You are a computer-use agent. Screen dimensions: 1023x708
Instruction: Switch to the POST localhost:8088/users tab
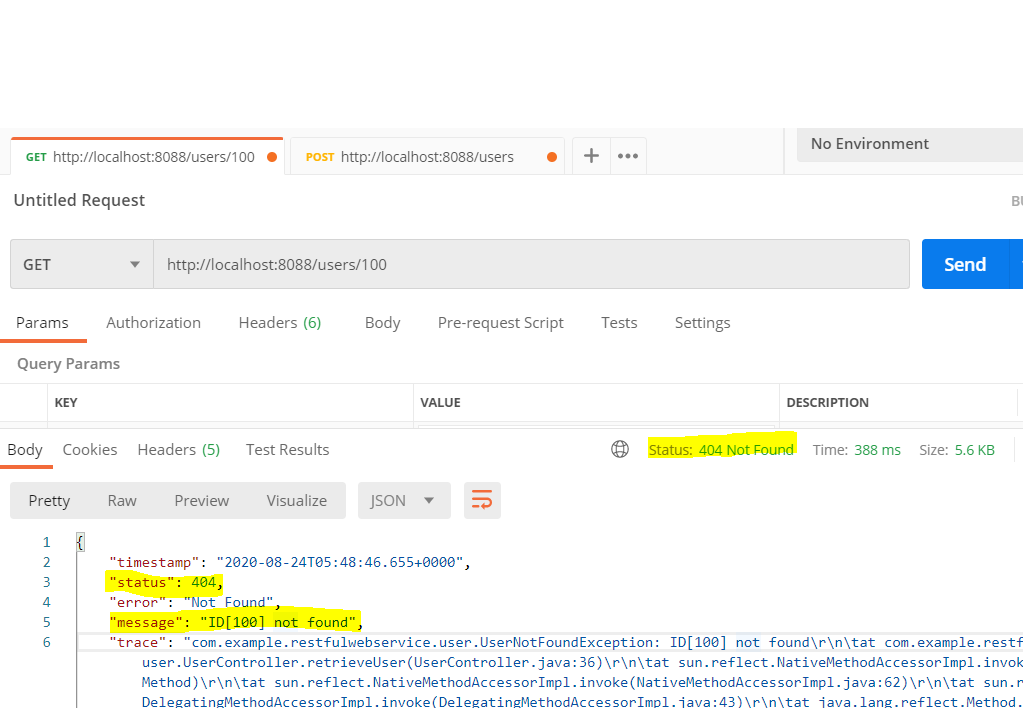[427, 157]
